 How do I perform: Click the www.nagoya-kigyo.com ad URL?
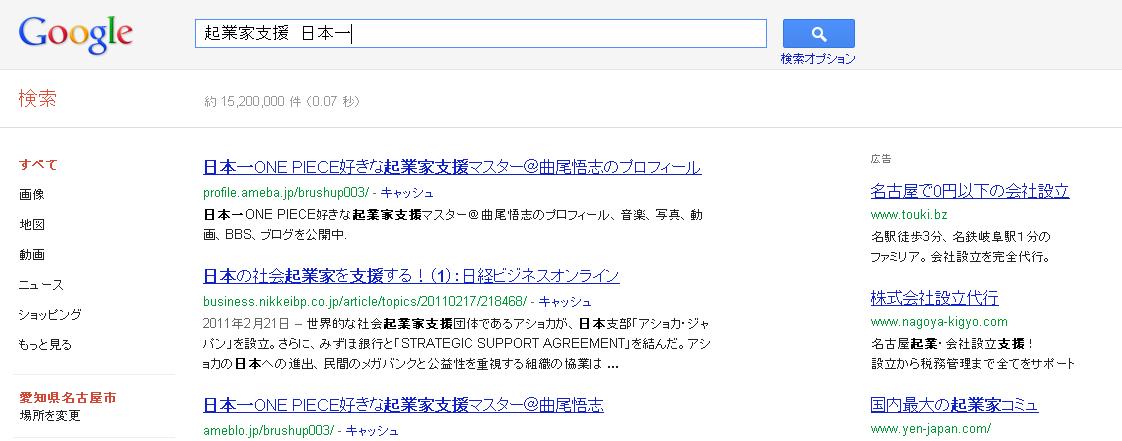[939, 321]
